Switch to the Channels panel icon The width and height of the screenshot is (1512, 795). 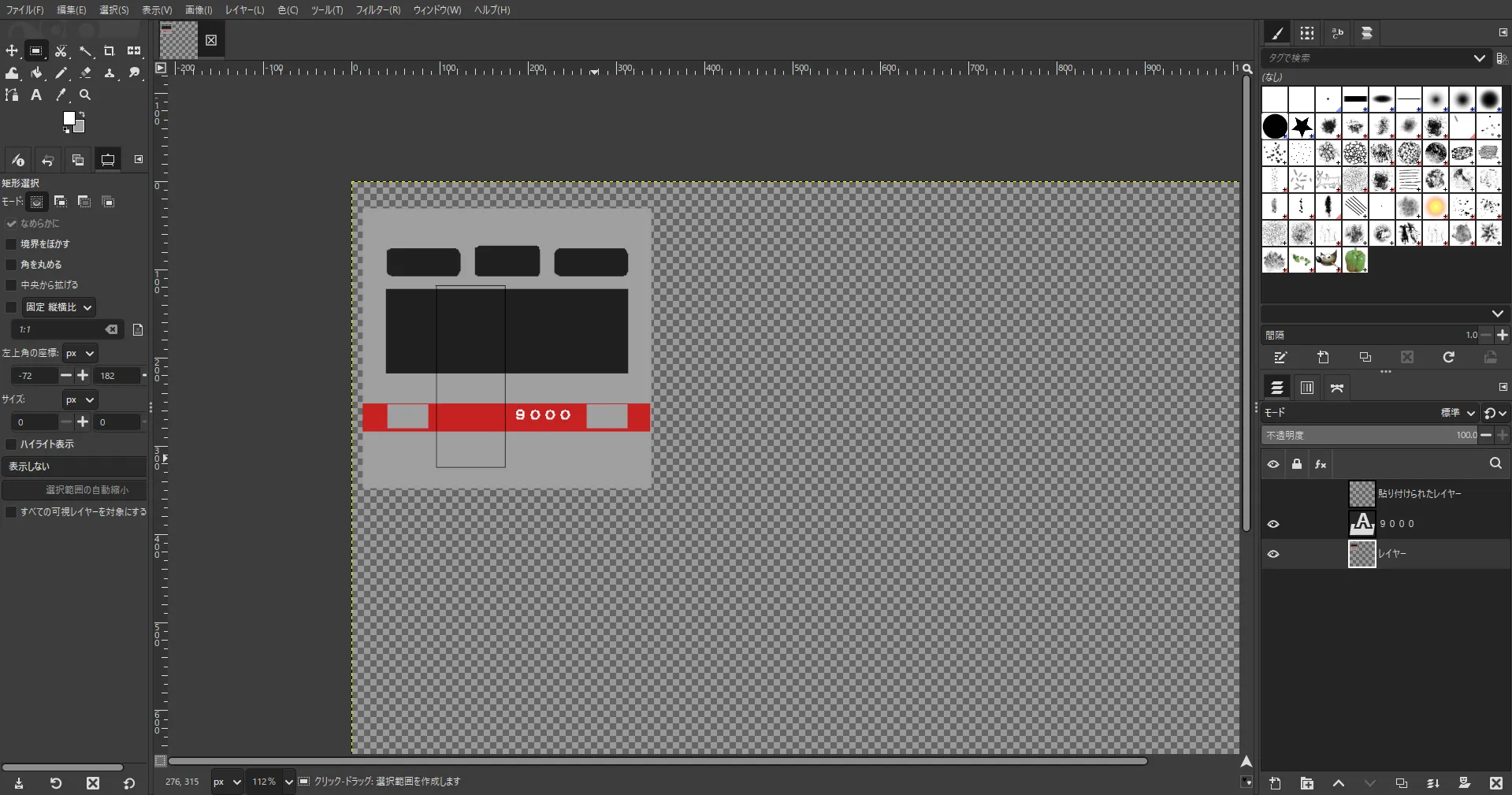click(1306, 388)
